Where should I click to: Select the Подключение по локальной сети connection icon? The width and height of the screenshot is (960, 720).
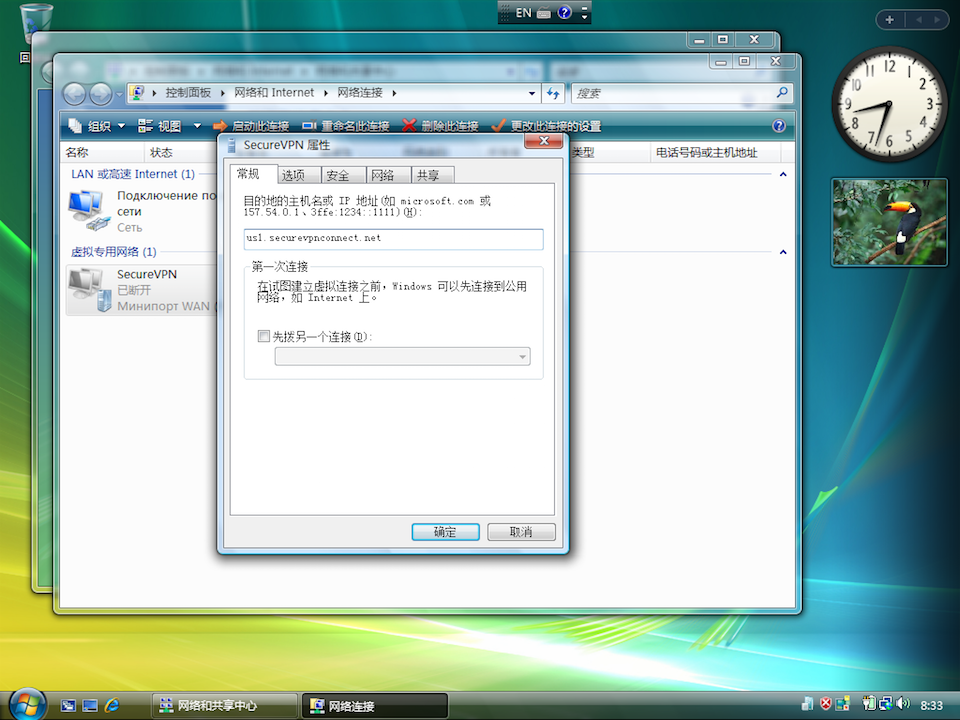click(x=89, y=210)
